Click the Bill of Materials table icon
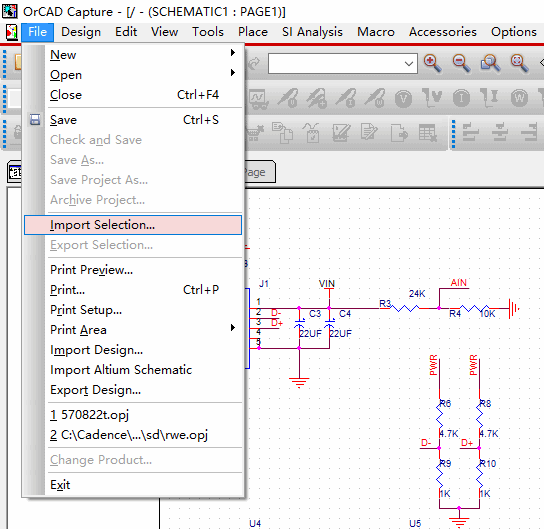The height and width of the screenshot is (529, 544). pyautogui.click(x=427, y=133)
